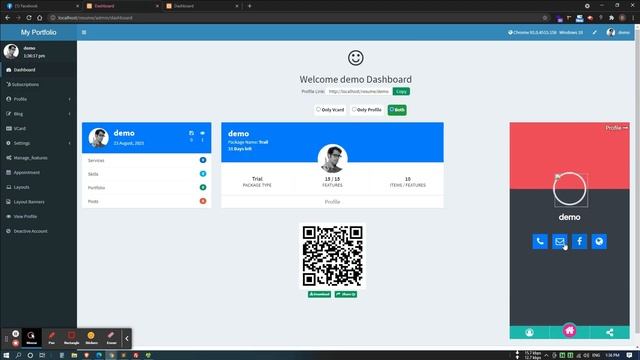Viewport: 640px width, 360px height.
Task: Expand the Settings sidebar submenu arrow
Action: tap(69, 143)
